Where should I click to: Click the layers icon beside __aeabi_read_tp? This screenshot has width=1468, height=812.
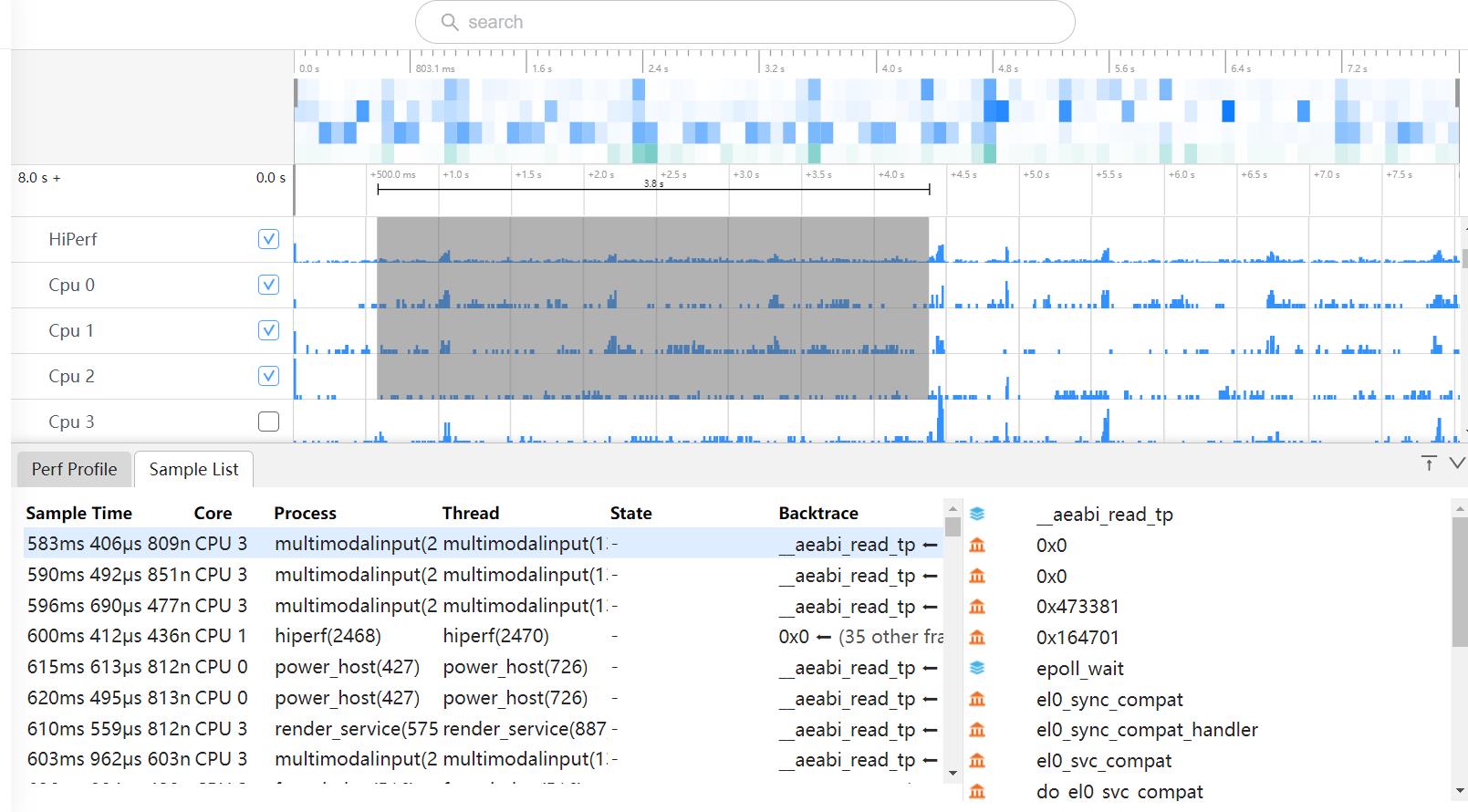point(977,515)
